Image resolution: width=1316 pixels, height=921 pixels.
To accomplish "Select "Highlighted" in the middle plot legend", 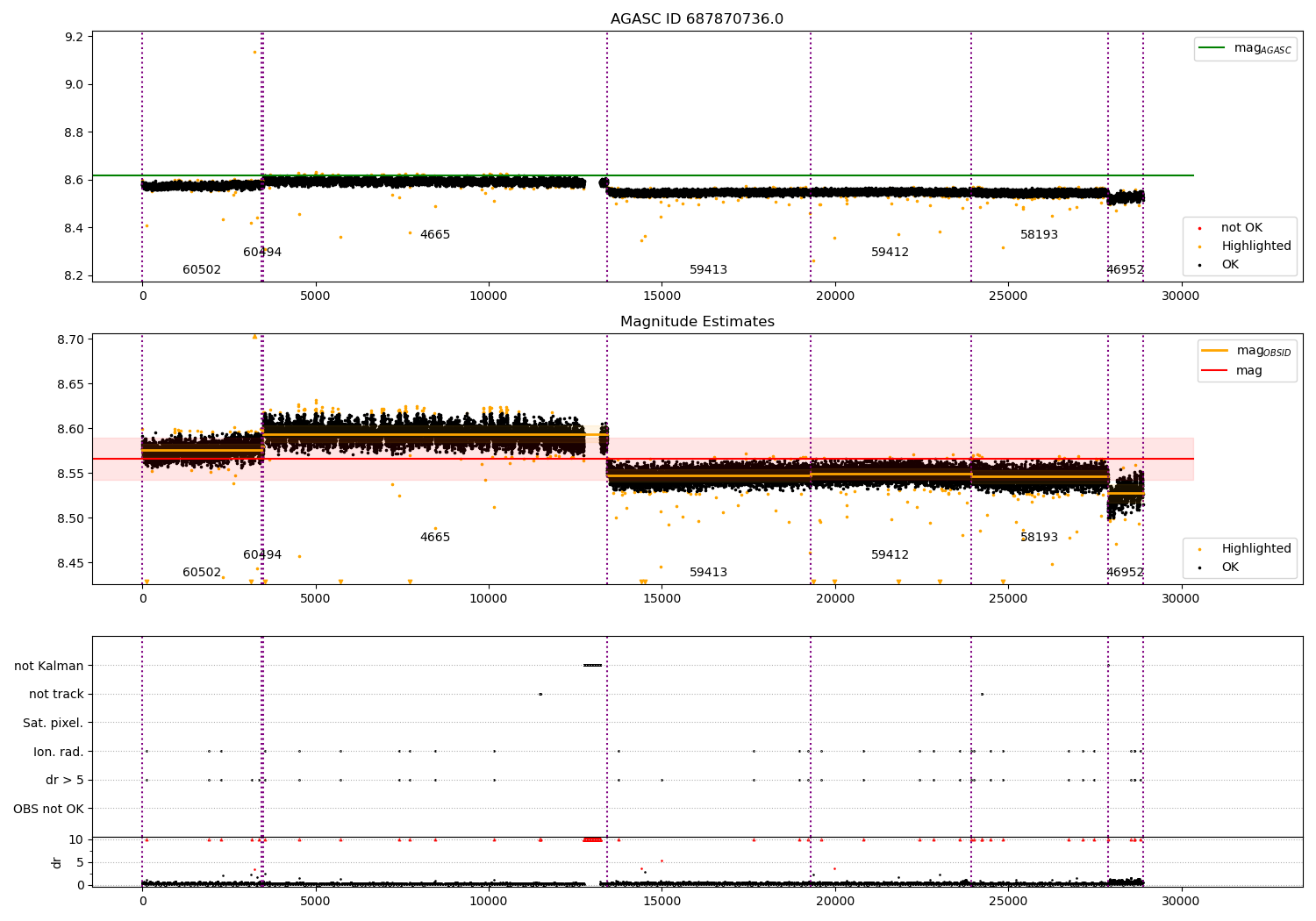I will coord(1256,548).
